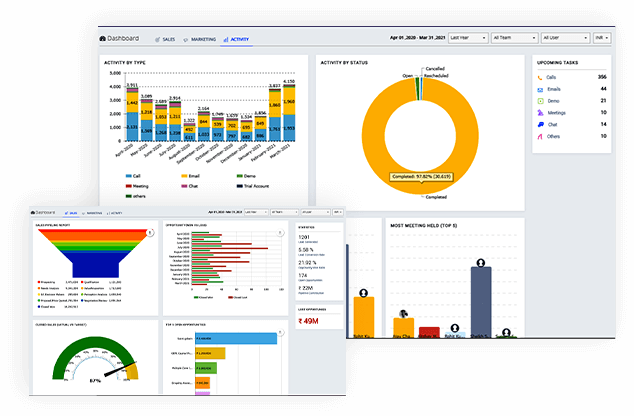The image size is (634, 416).
Task: Select the Sales tab in Sales window
Action: [71, 213]
